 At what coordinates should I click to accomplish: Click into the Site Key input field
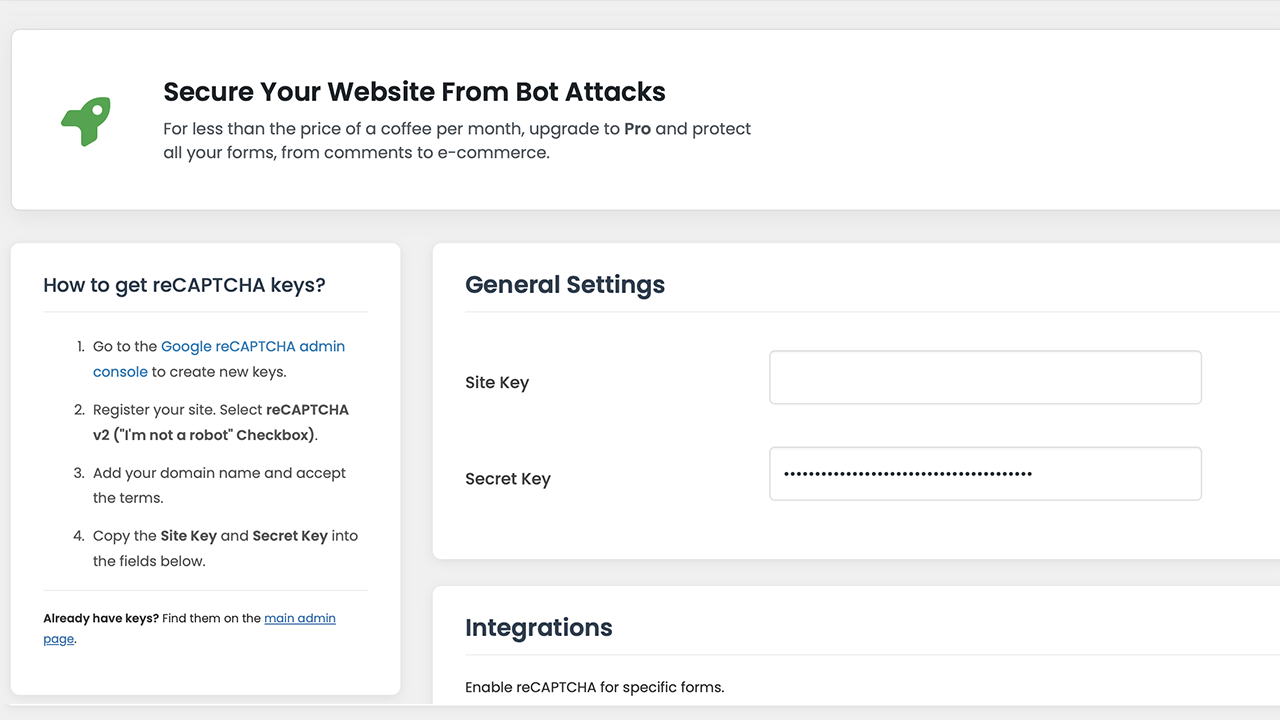click(x=984, y=377)
